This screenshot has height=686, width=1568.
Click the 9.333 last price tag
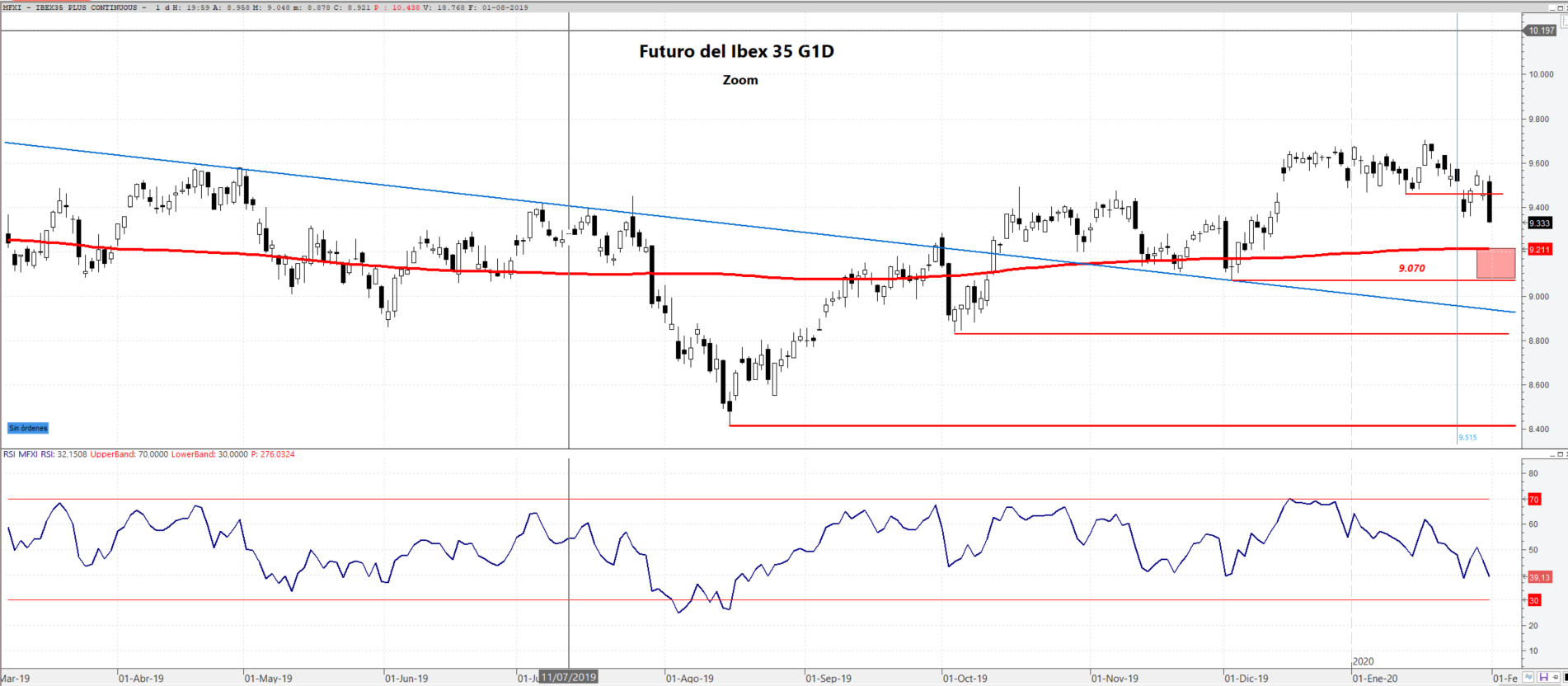click(1540, 223)
